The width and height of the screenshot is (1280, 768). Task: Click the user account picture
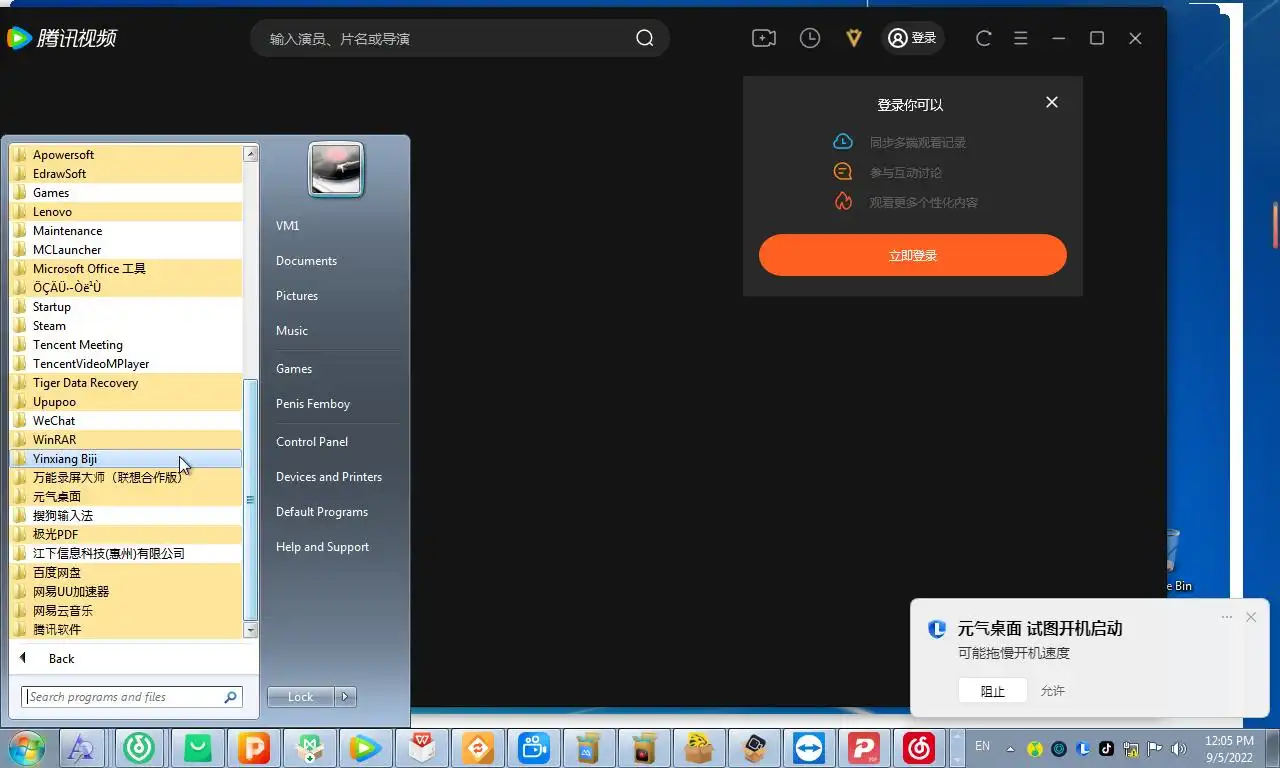(336, 169)
